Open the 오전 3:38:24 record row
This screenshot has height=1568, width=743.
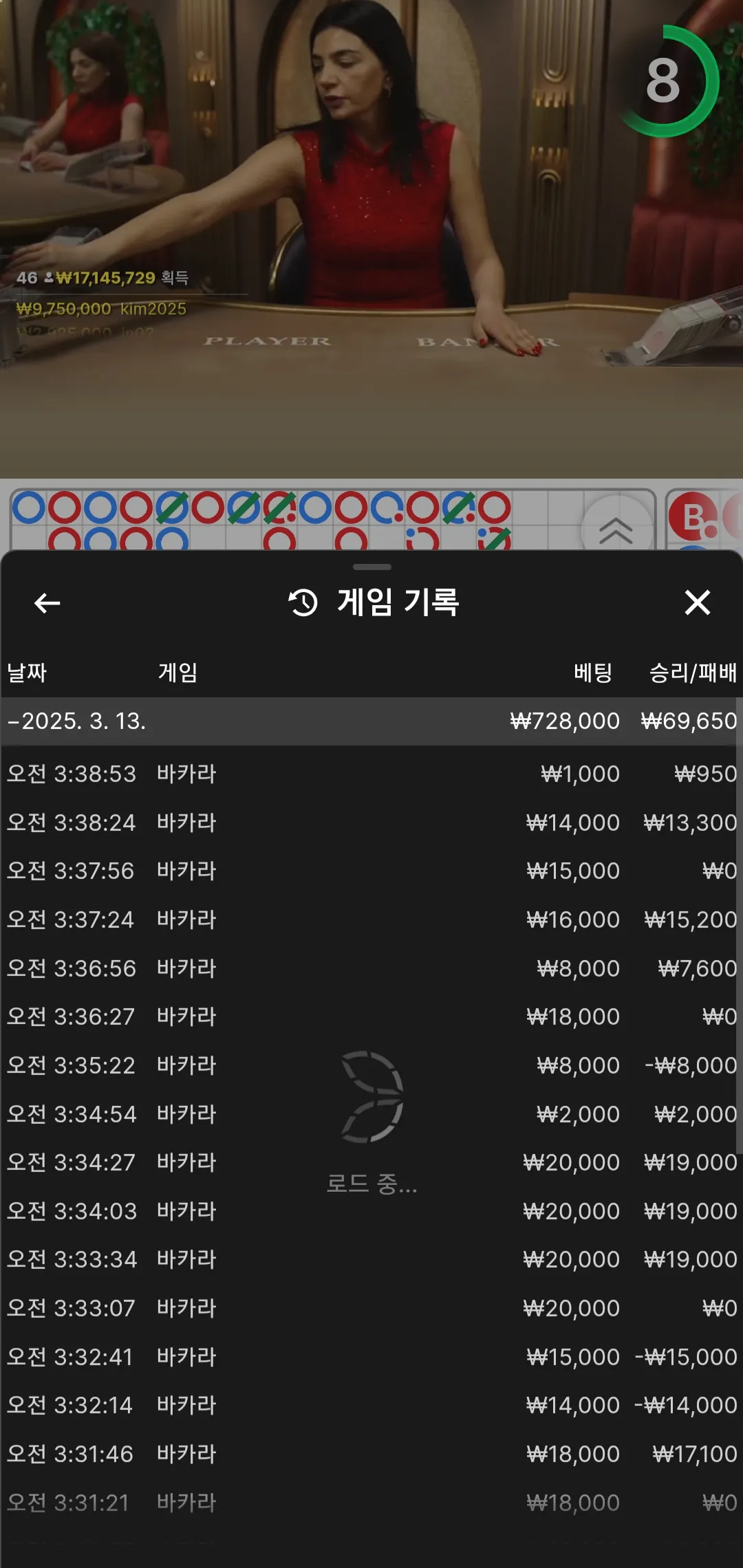click(x=371, y=823)
